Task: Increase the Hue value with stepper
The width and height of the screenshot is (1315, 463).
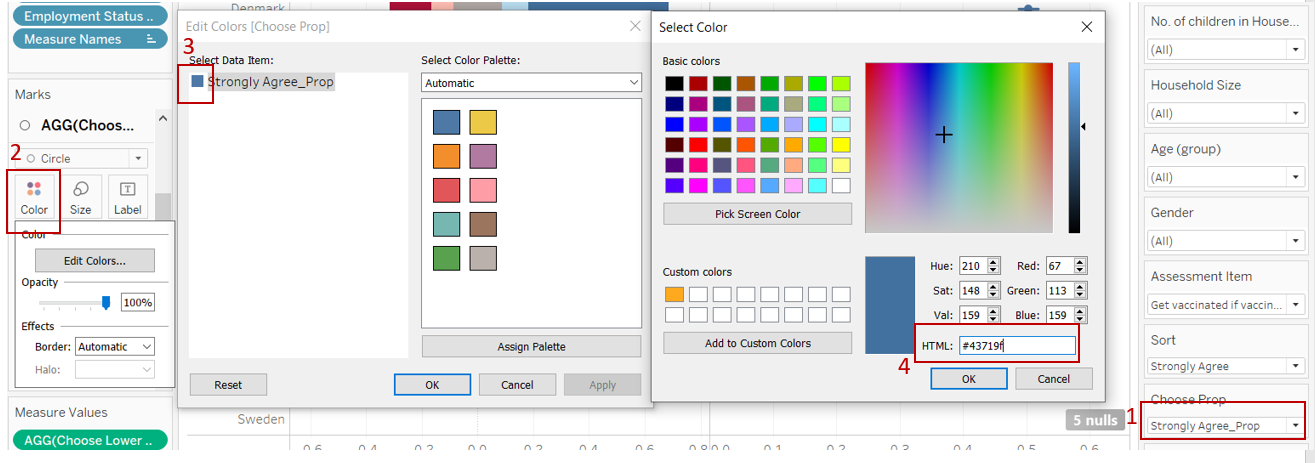Action: tap(993, 262)
